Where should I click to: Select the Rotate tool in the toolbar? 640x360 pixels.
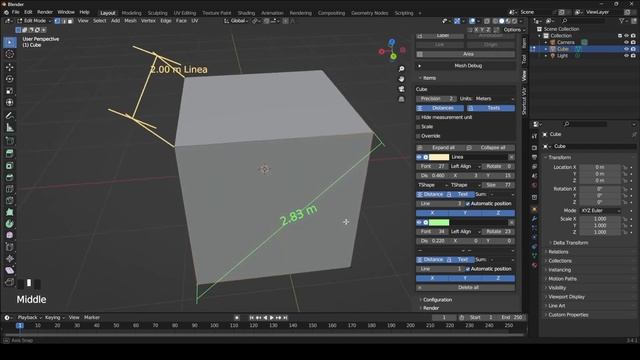[x=10, y=79]
